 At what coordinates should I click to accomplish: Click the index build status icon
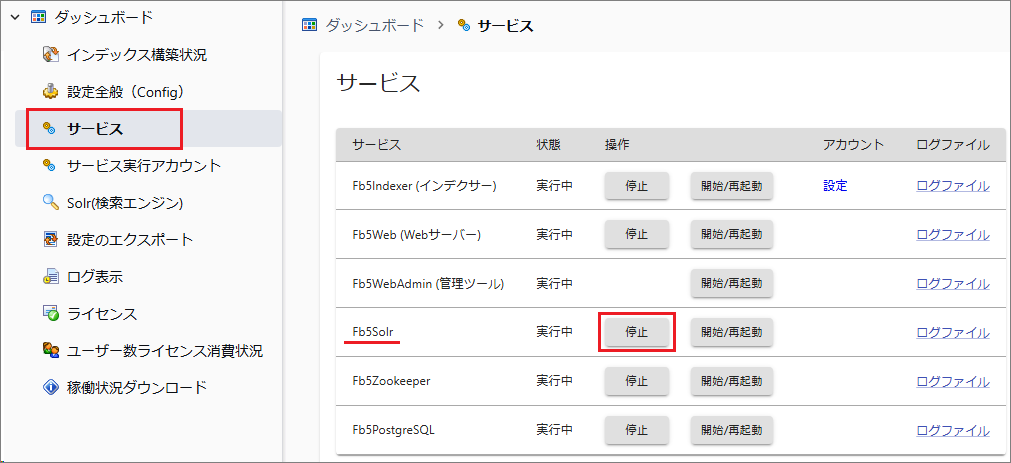click(x=51, y=54)
